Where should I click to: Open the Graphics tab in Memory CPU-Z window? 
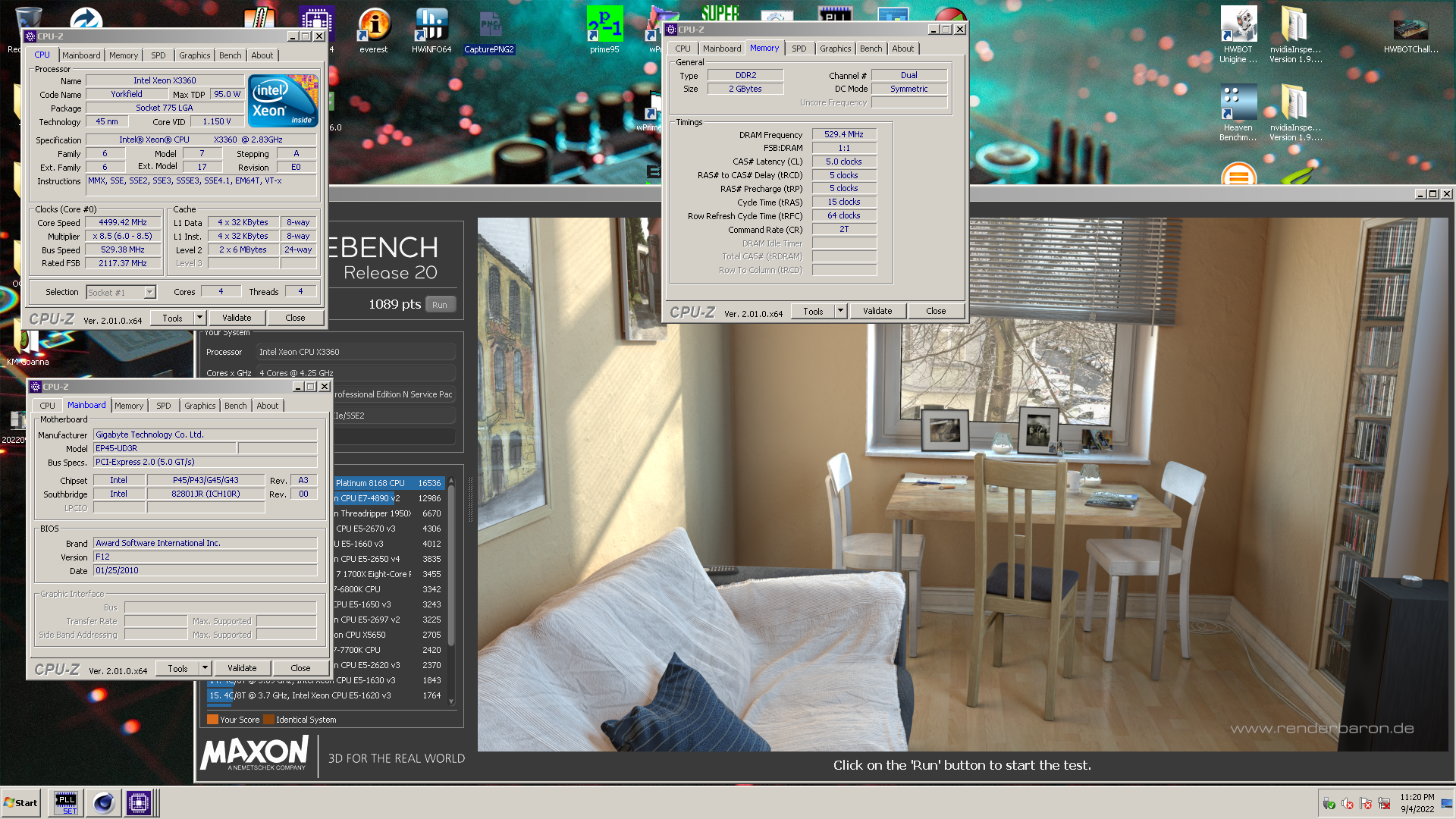coord(836,49)
